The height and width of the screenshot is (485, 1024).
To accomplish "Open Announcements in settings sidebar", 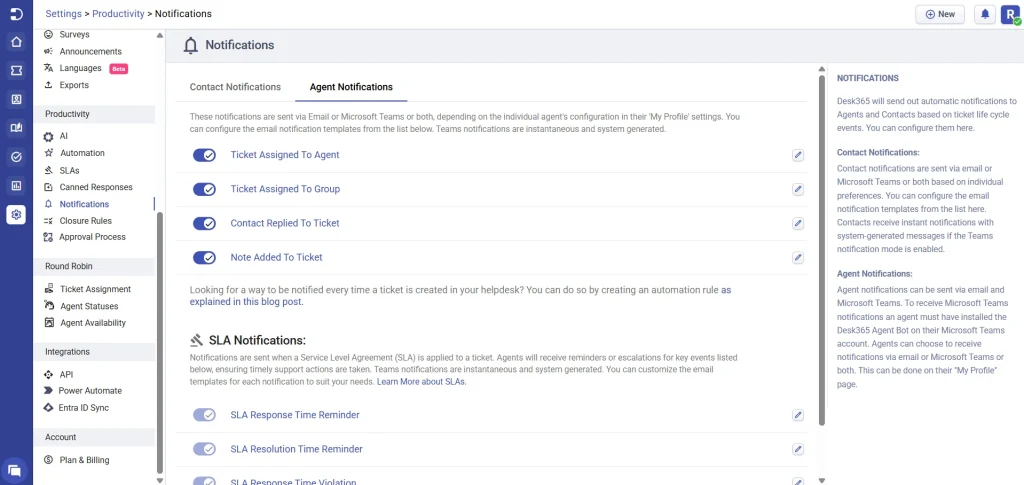I will (90, 52).
